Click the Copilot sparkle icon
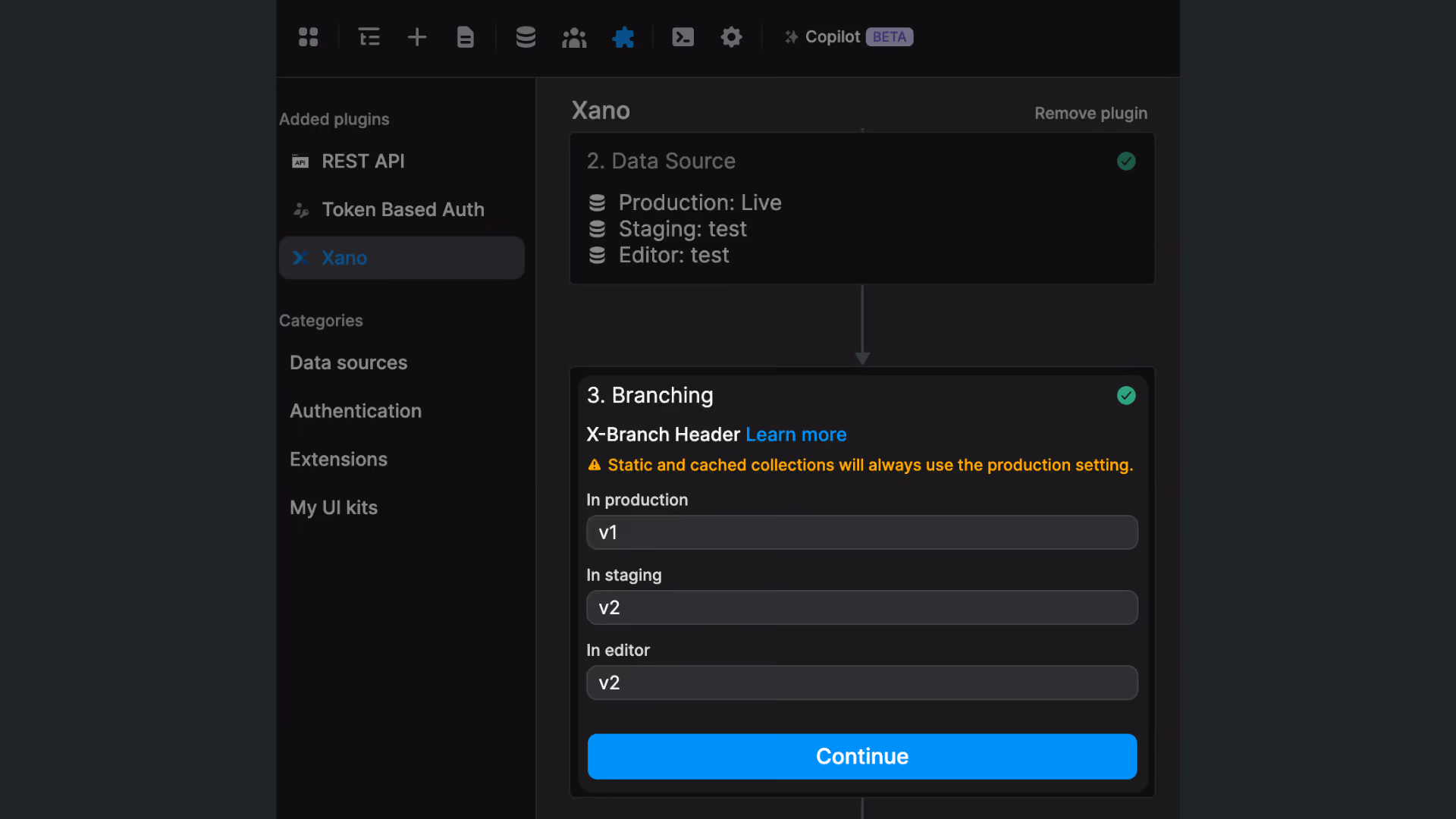 click(791, 37)
